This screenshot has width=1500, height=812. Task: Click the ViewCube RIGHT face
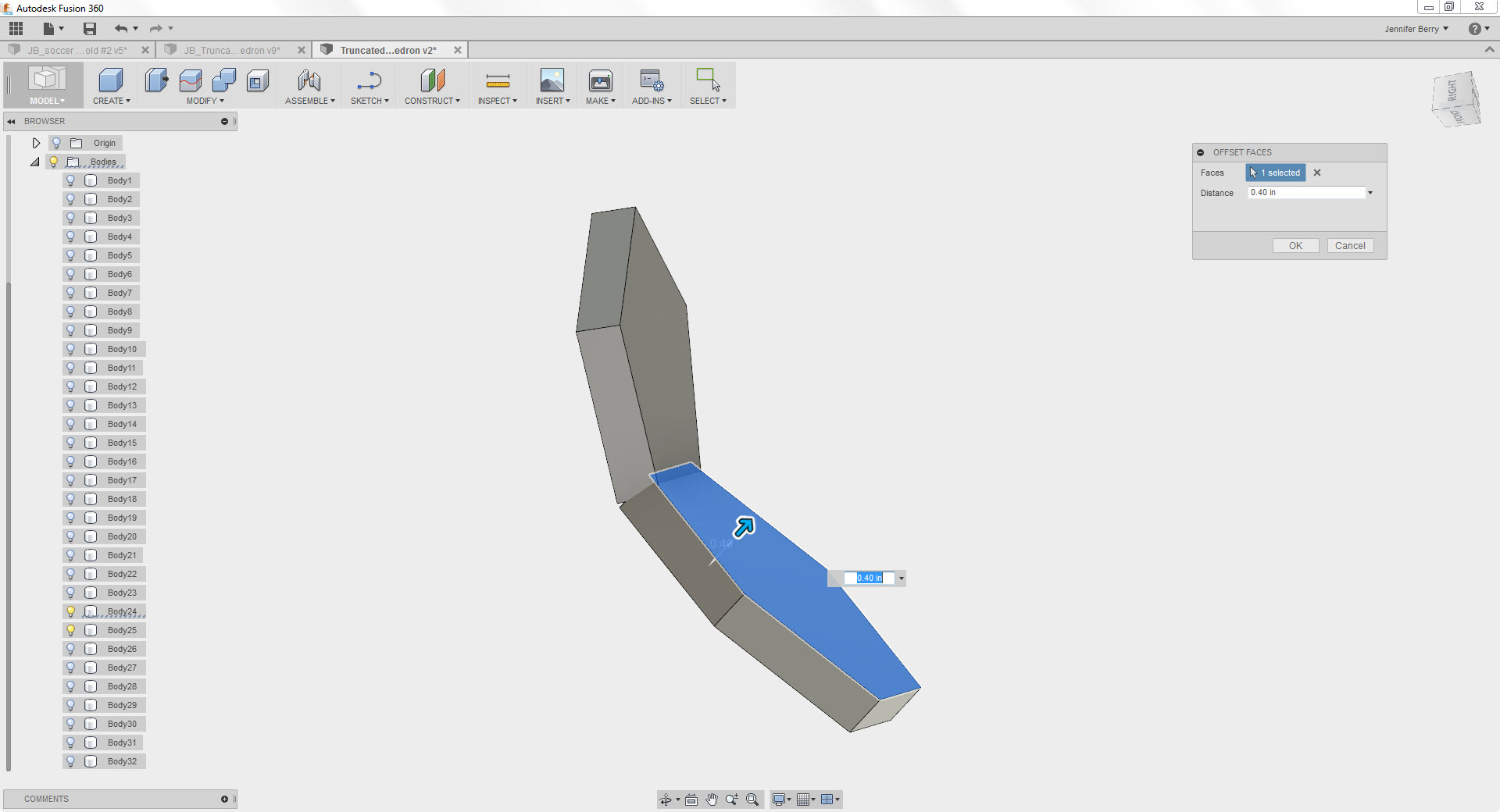coord(1452,91)
